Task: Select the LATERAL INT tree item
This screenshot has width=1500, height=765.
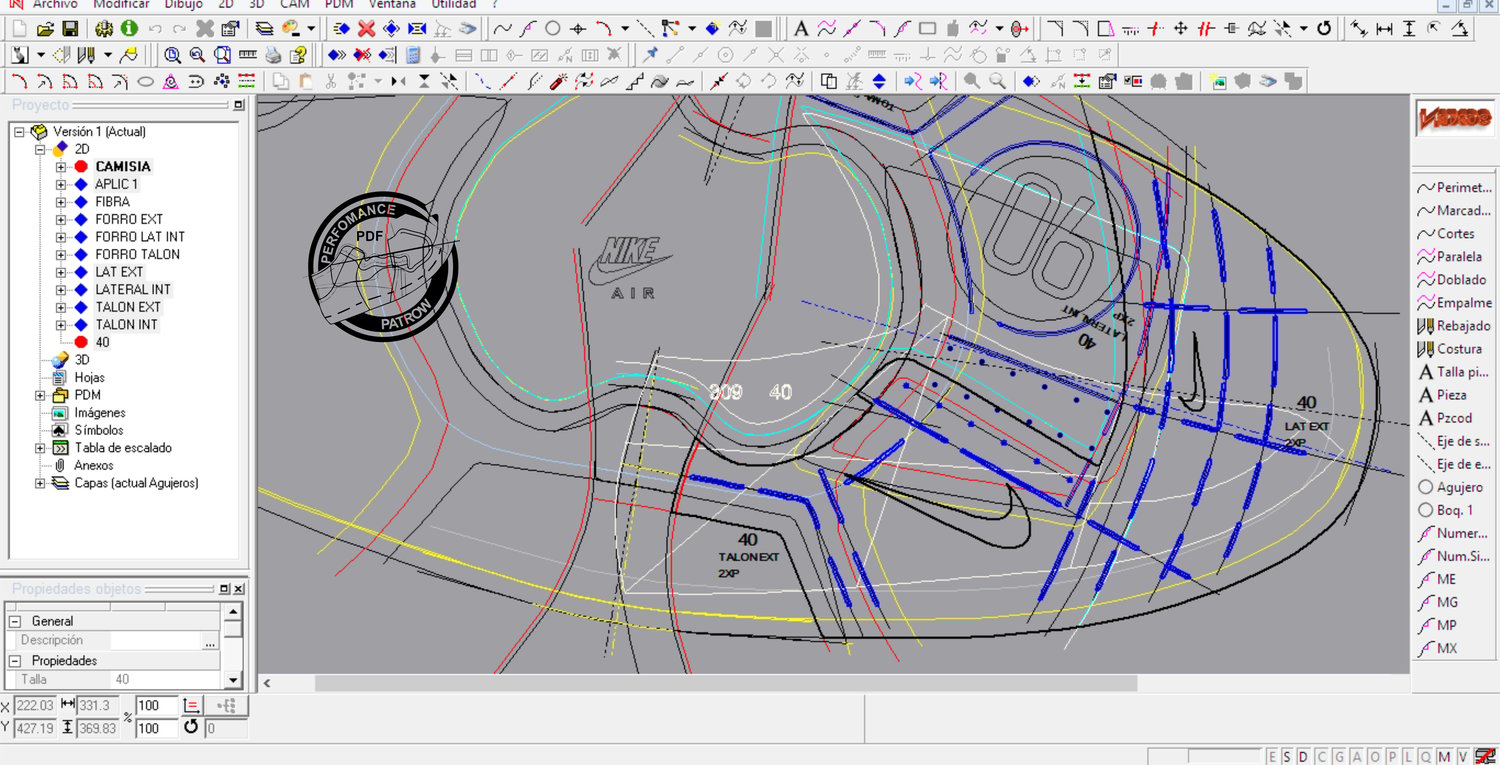Action: click(x=133, y=289)
